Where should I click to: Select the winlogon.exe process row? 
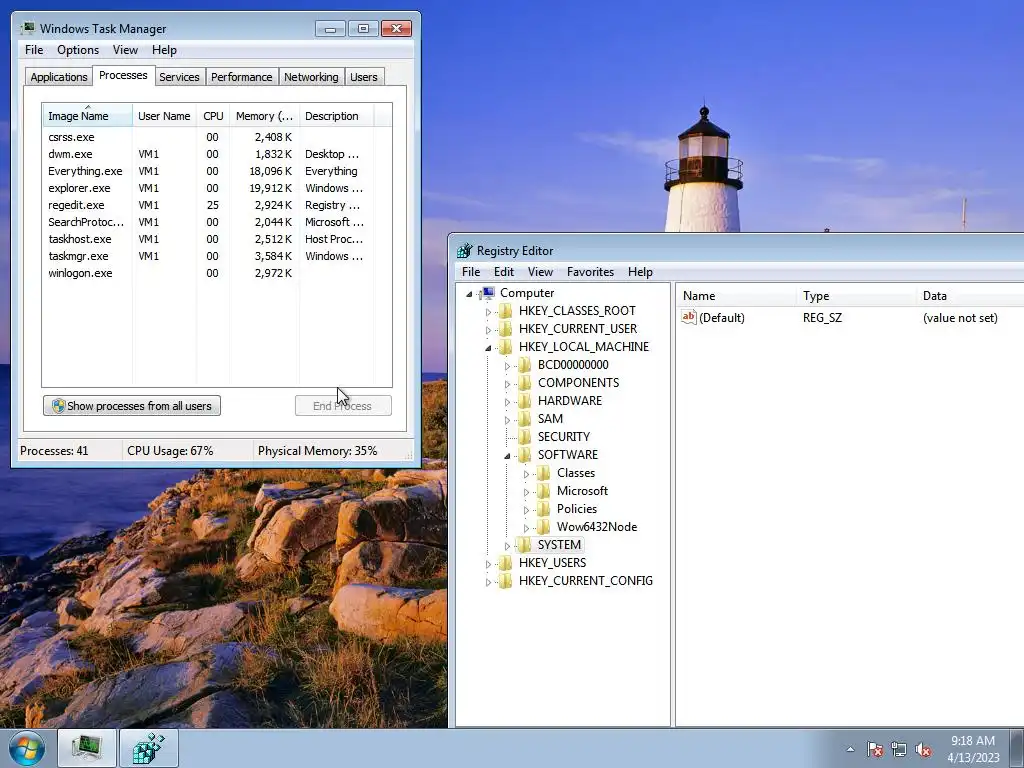click(x=217, y=273)
